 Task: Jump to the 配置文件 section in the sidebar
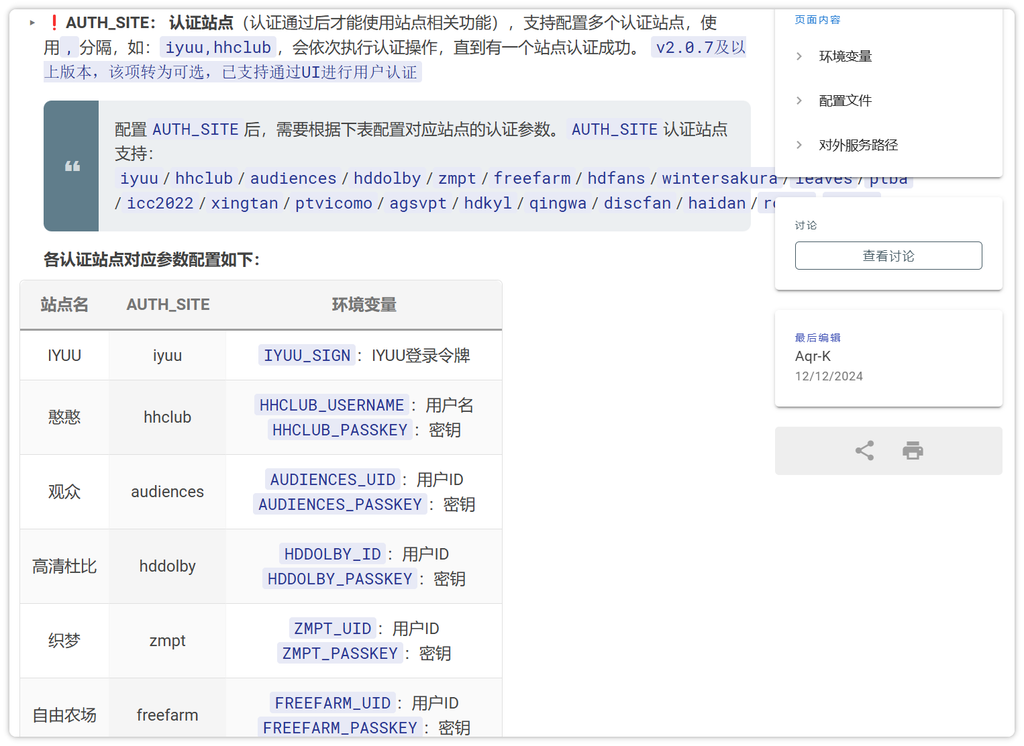(x=845, y=101)
